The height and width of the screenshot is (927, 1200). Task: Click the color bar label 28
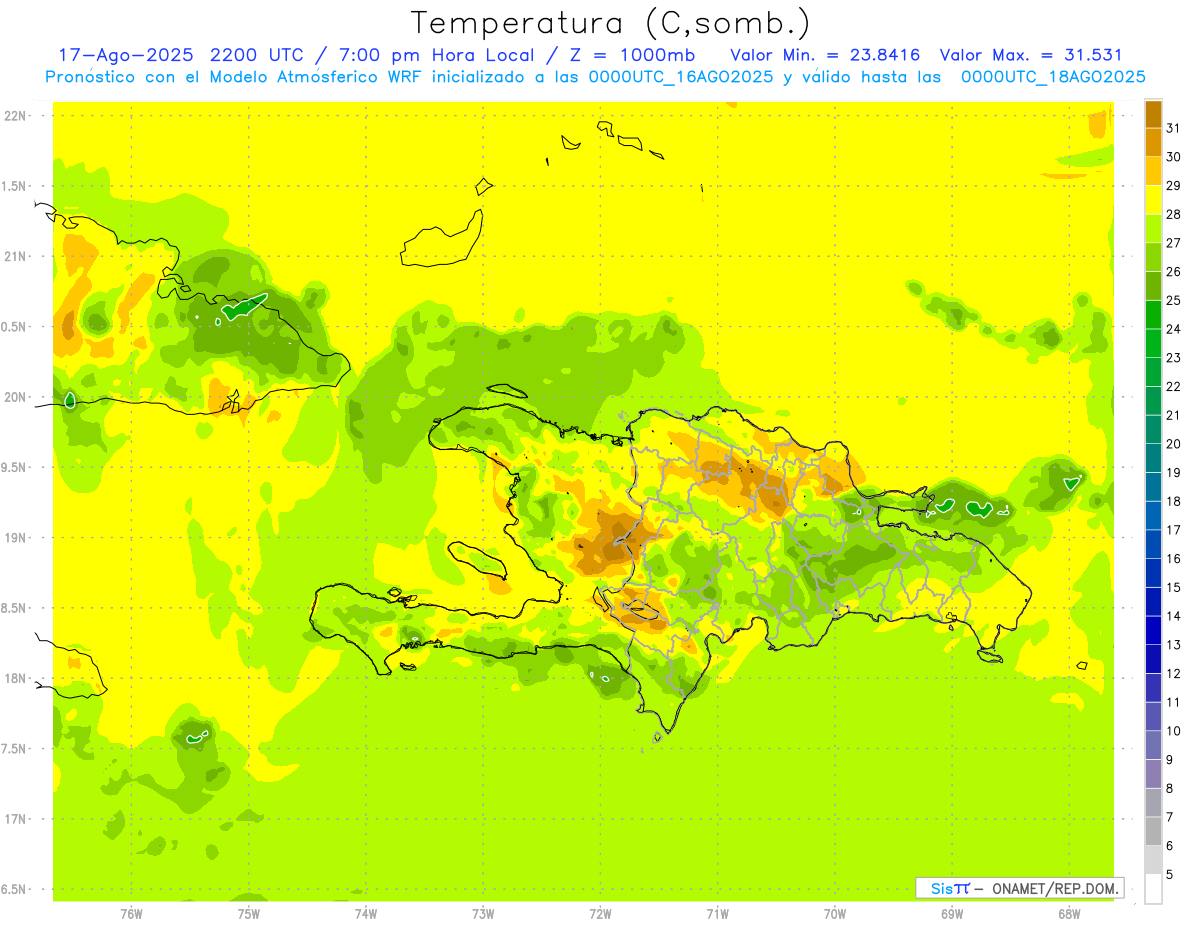click(x=1174, y=214)
